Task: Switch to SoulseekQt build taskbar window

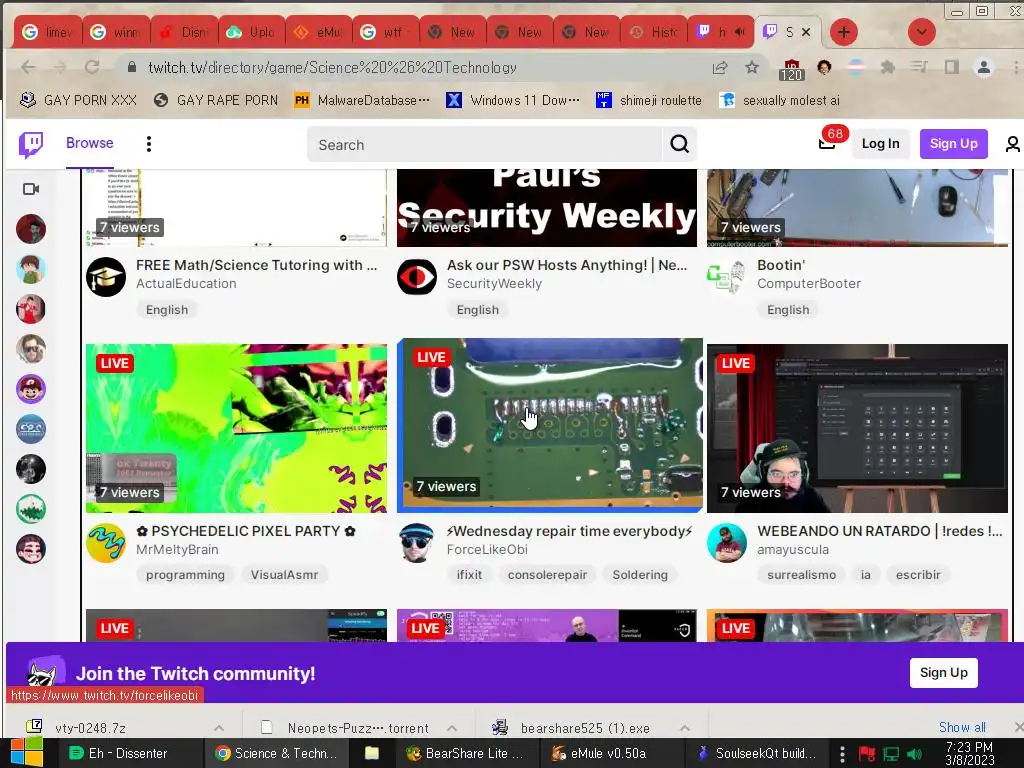Action: coord(757,753)
